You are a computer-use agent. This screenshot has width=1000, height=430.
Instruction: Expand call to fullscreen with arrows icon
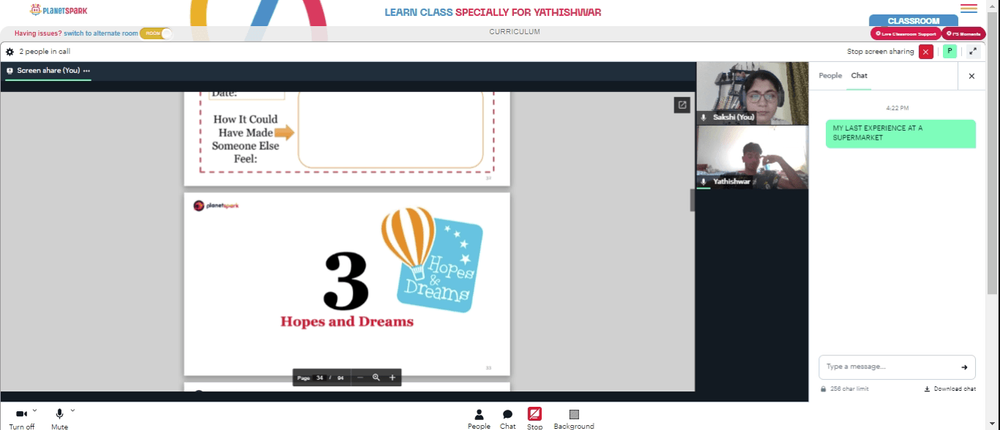tap(973, 52)
